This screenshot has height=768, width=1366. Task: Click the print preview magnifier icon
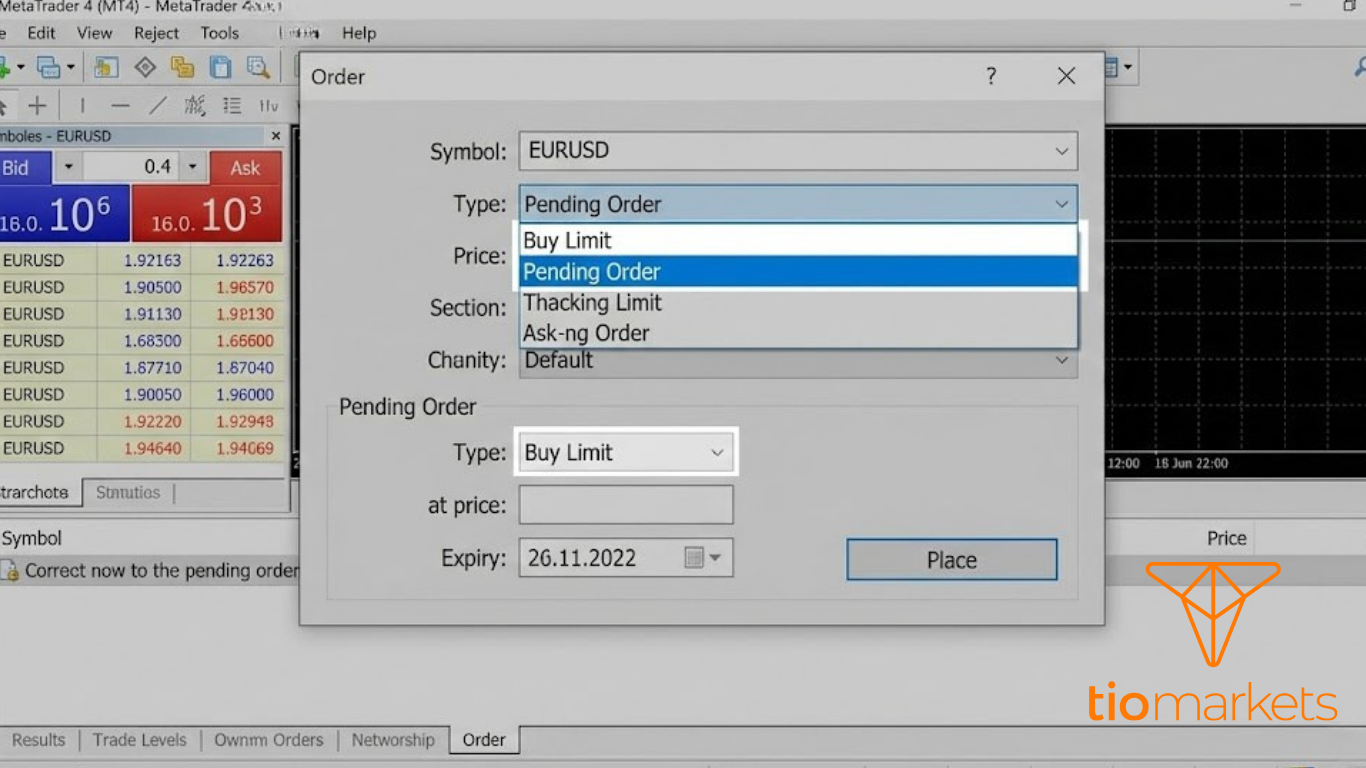pyautogui.click(x=260, y=67)
